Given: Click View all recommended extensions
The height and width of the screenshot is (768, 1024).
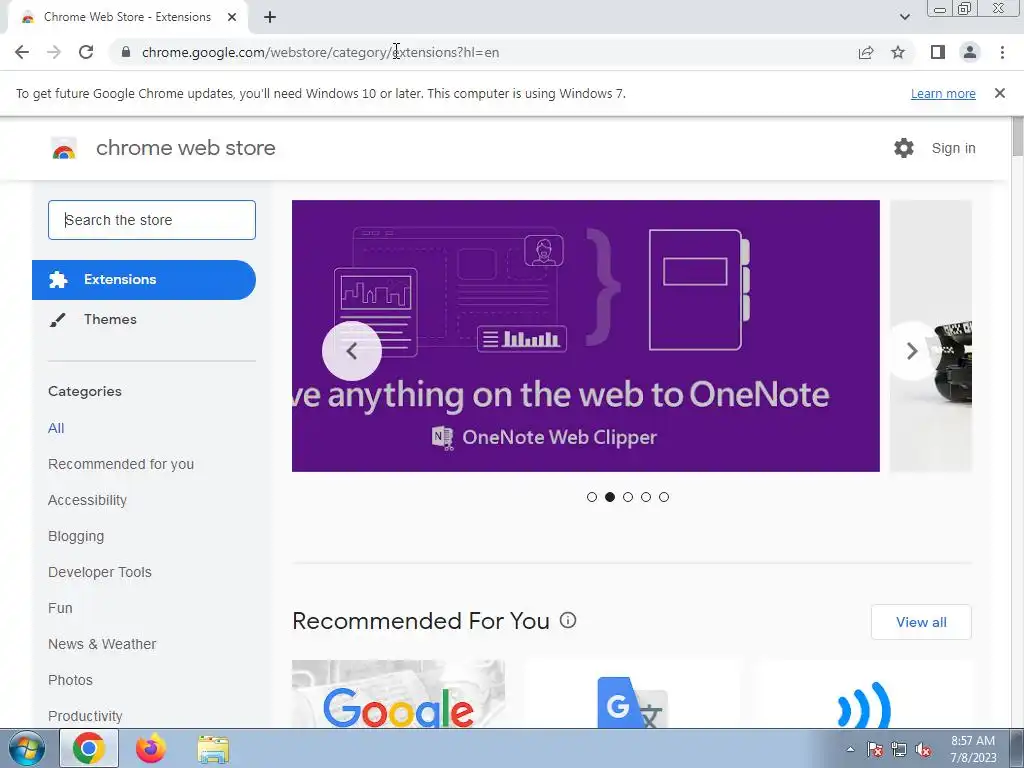Looking at the screenshot, I should point(921,622).
